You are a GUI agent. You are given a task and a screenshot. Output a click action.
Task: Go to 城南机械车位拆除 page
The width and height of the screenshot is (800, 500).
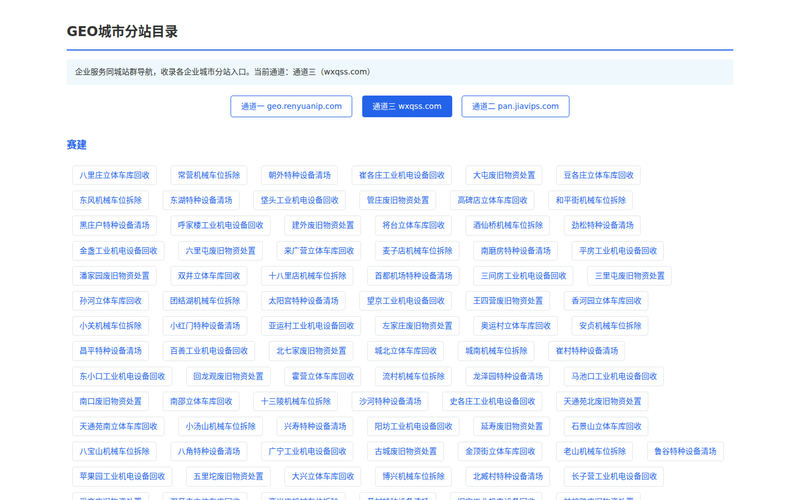pyautogui.click(x=496, y=351)
